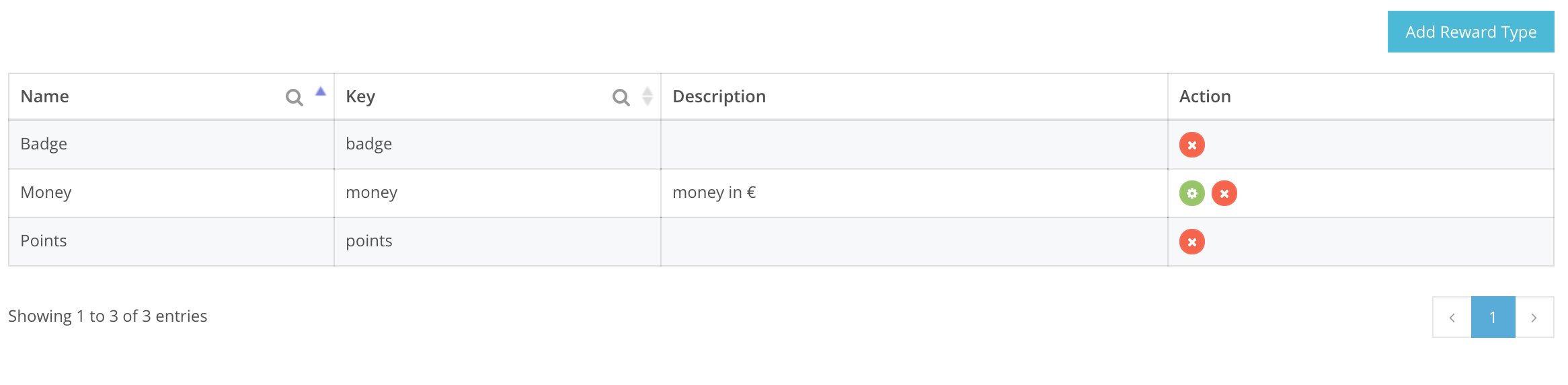Click the Description column header
Screen dimensions: 1568x385
[719, 97]
